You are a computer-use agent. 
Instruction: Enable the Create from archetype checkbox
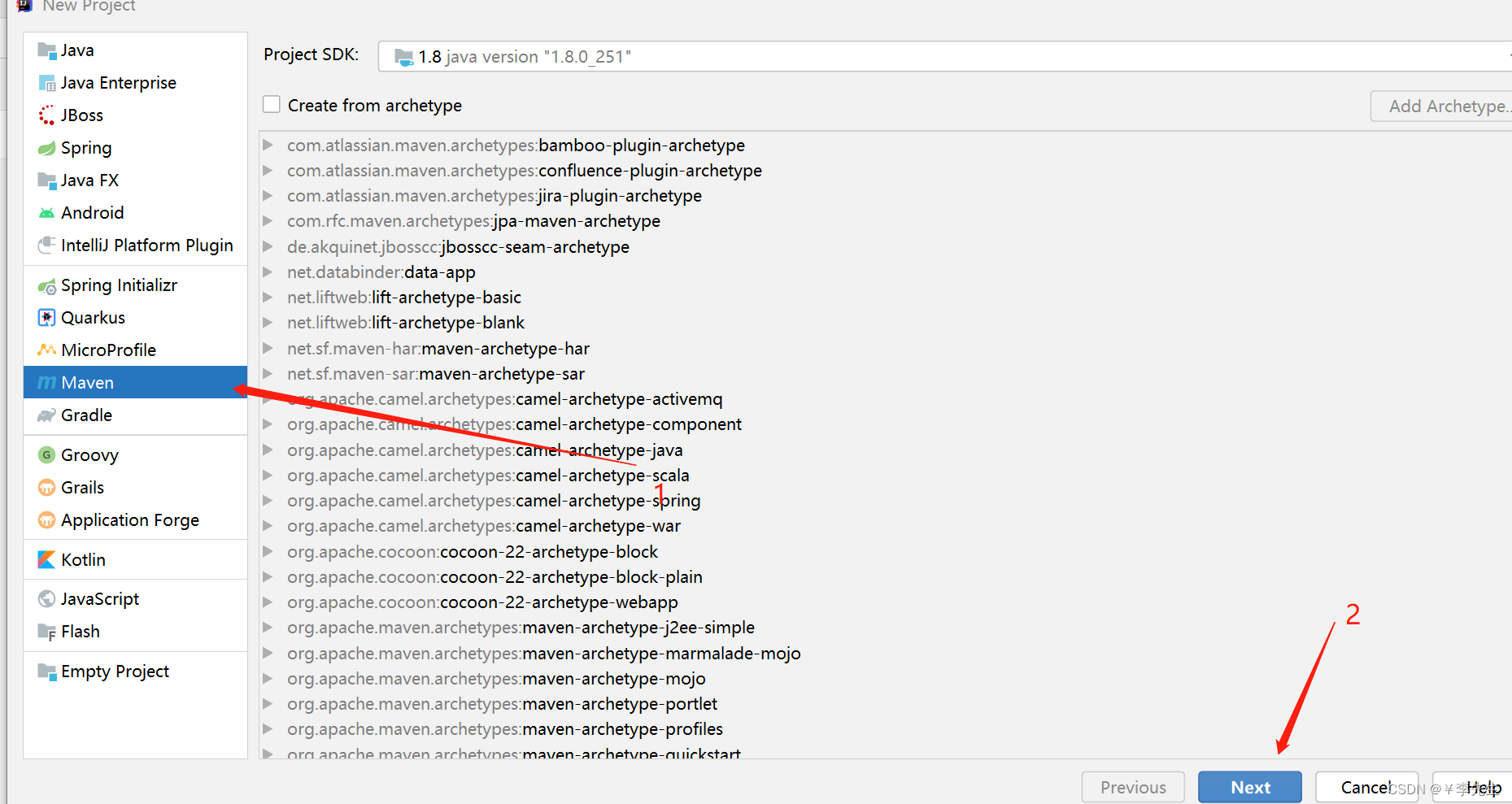[x=272, y=105]
